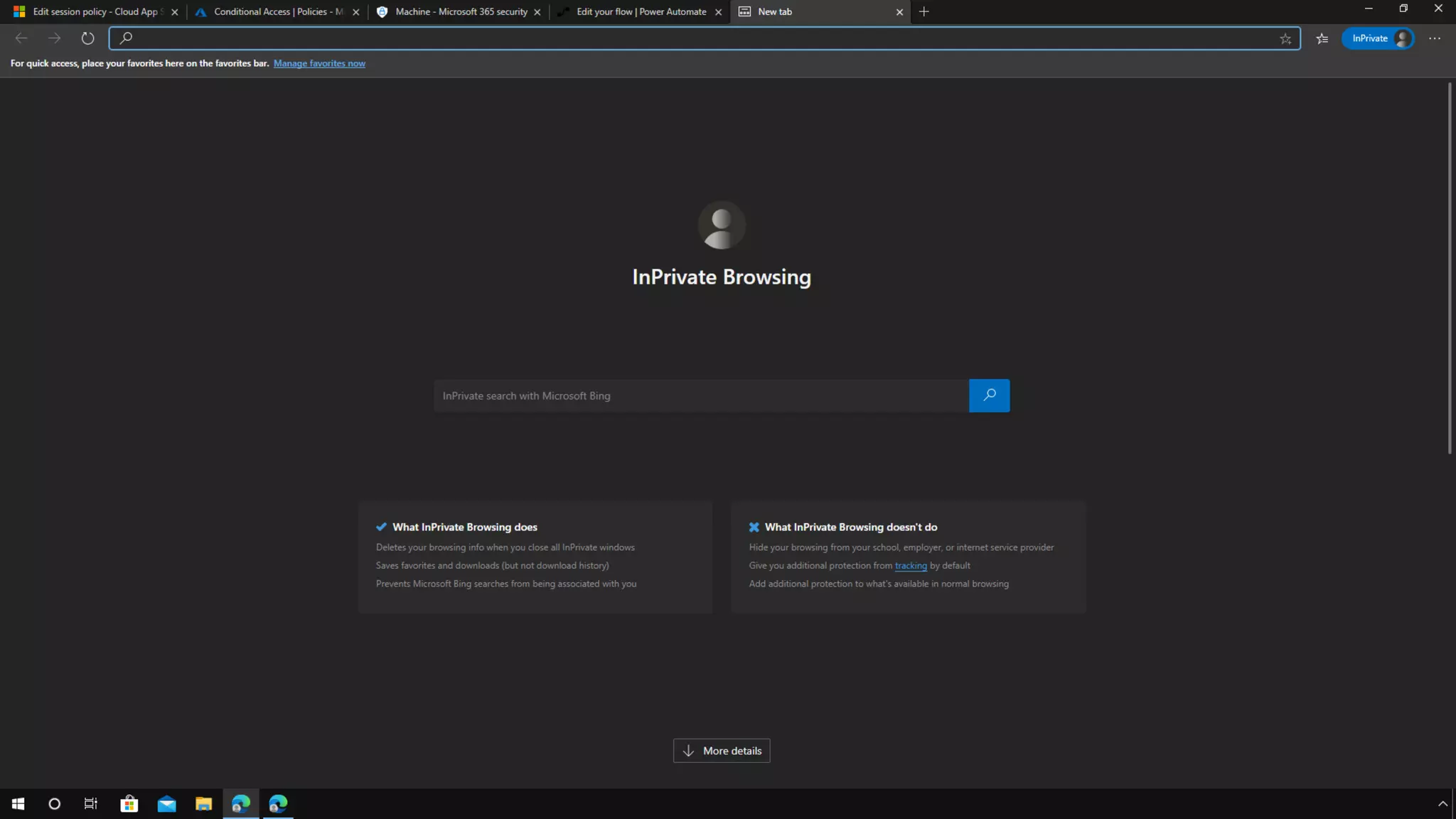The width and height of the screenshot is (1456, 819).
Task: Close the Conditional Access tab
Action: click(x=355, y=12)
